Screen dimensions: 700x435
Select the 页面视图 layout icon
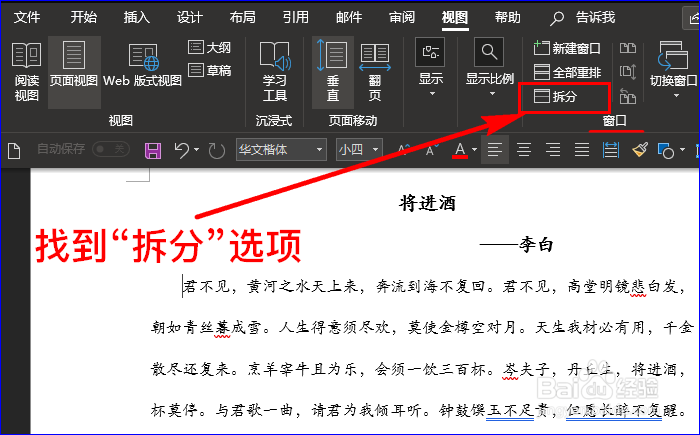[x=74, y=72]
